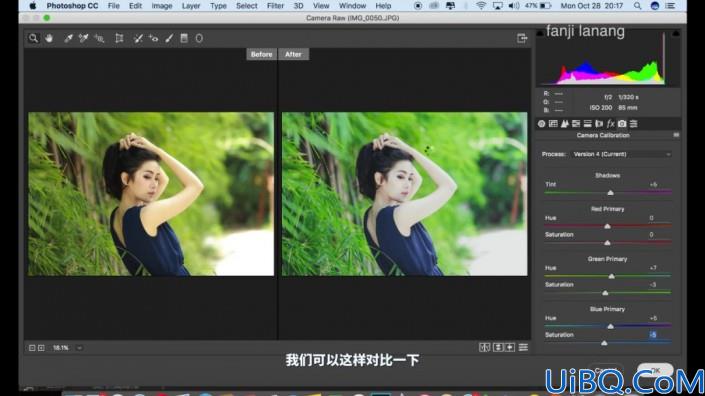Image resolution: width=705 pixels, height=396 pixels.
Task: Click the Shadows Tint value field
Action: 653,184
